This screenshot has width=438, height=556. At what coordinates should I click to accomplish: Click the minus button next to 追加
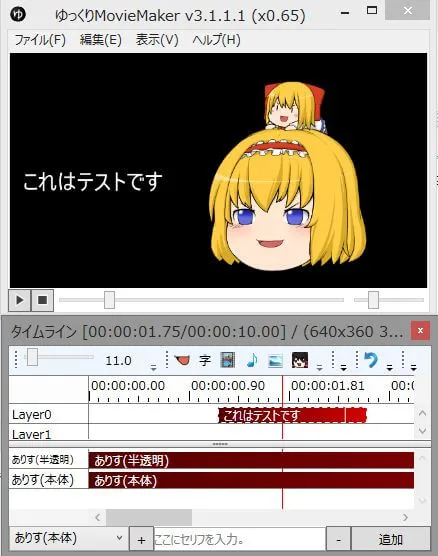[x=338, y=539]
